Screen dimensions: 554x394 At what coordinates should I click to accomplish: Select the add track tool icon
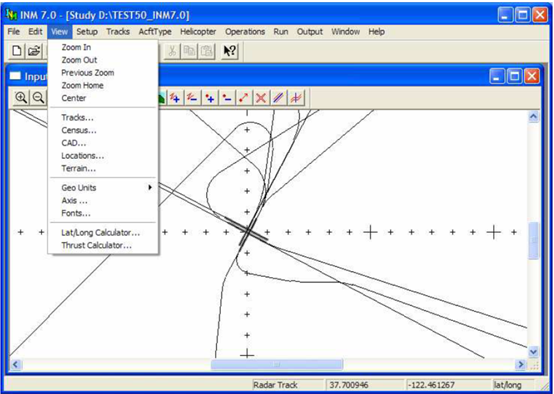(x=175, y=98)
